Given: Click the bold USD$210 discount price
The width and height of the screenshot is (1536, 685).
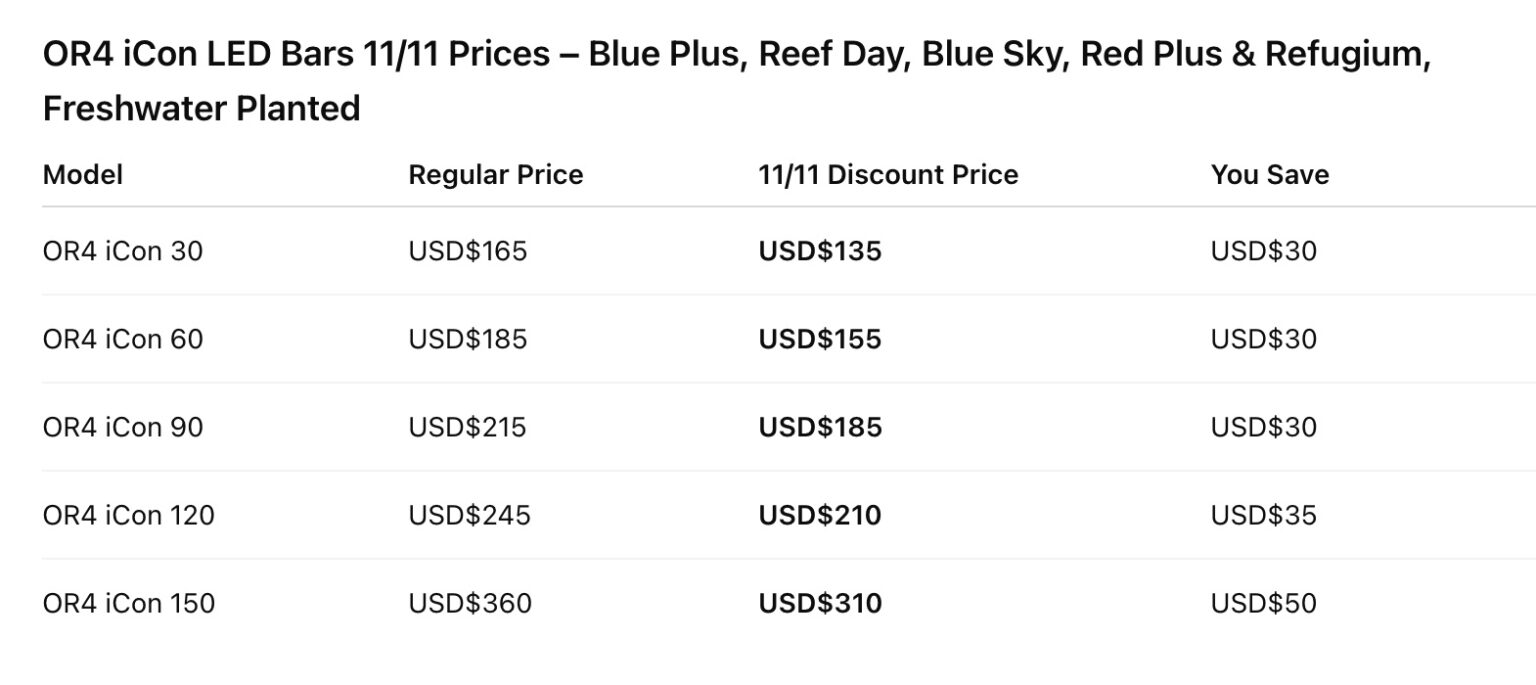Looking at the screenshot, I should (x=820, y=515).
